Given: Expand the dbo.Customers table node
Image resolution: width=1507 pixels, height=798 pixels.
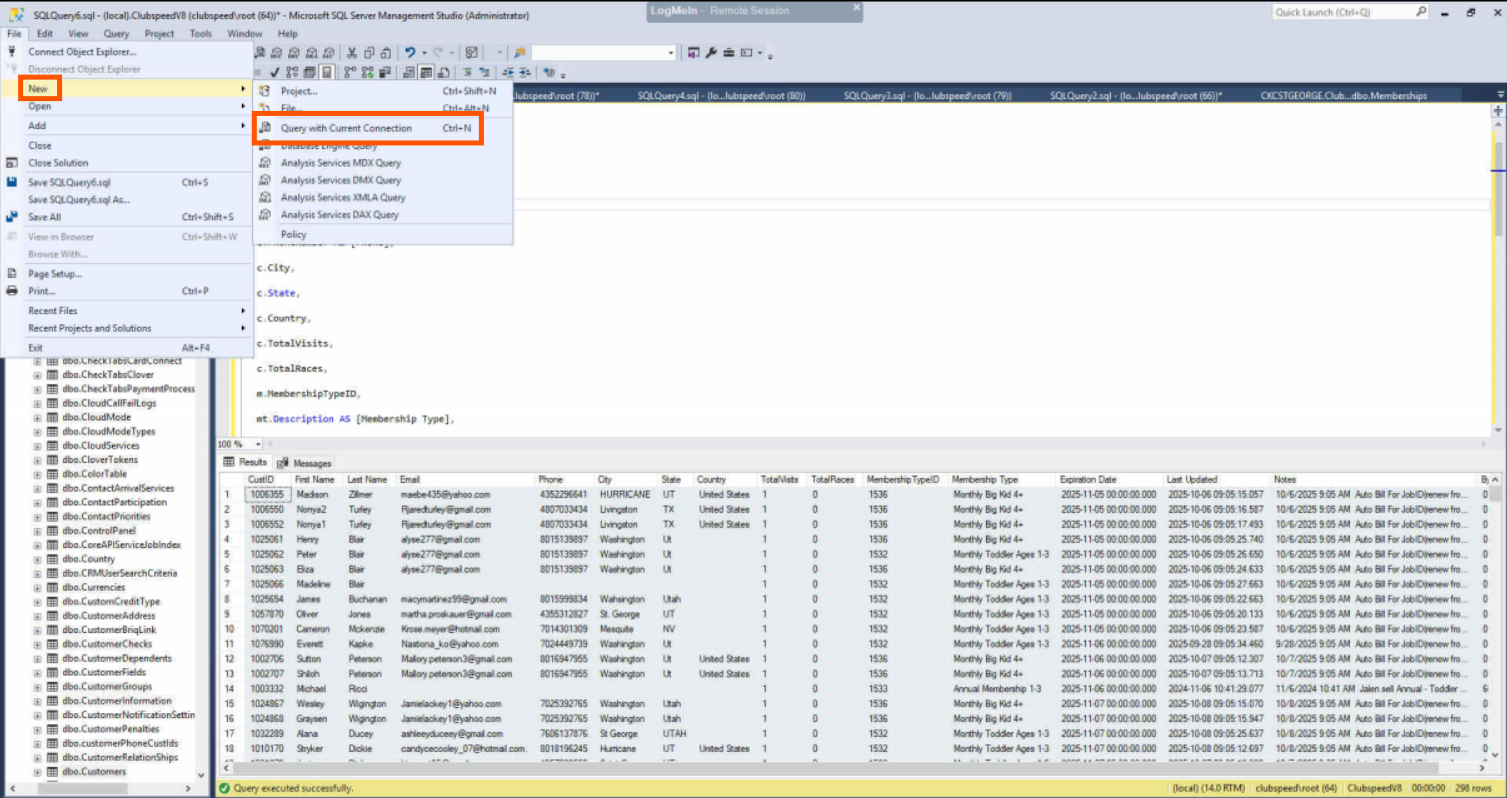Looking at the screenshot, I should click(x=37, y=772).
